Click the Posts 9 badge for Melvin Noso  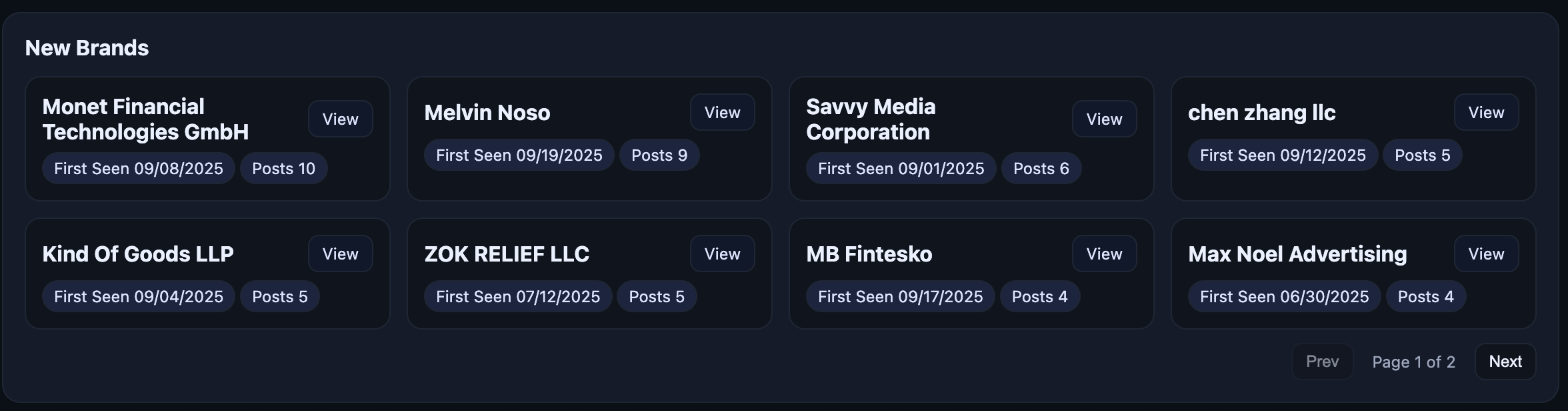[x=659, y=155]
